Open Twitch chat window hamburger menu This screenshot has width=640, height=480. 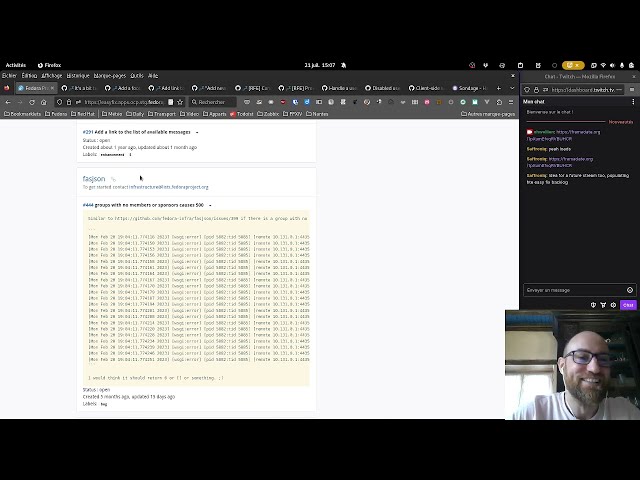point(632,90)
